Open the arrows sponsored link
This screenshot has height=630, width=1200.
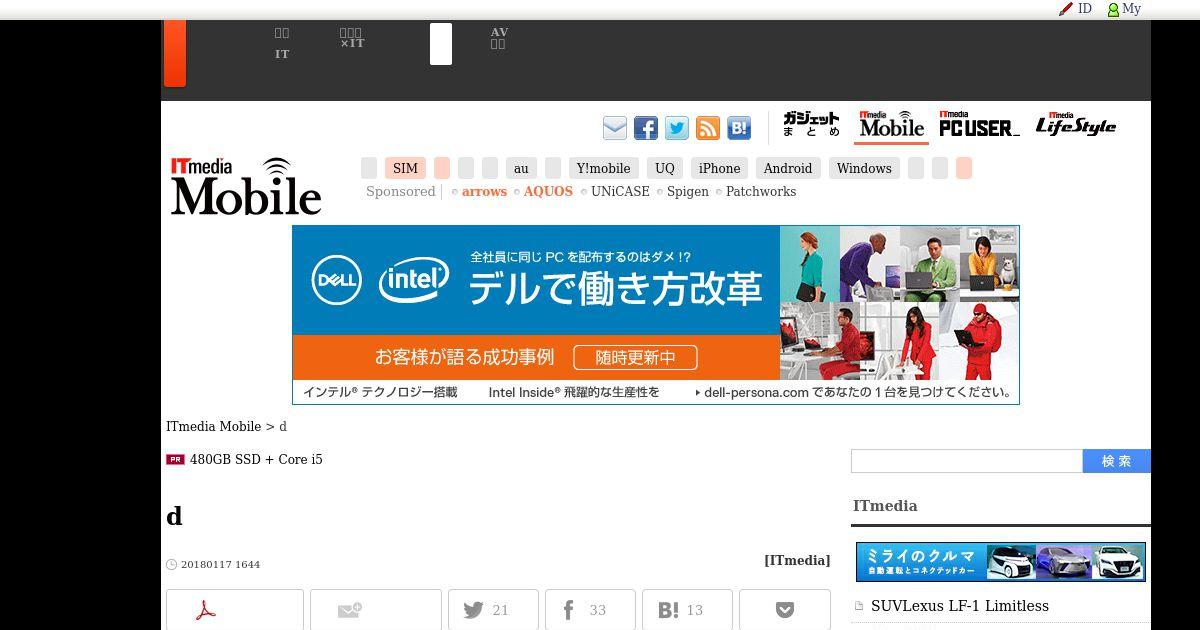tap(484, 191)
